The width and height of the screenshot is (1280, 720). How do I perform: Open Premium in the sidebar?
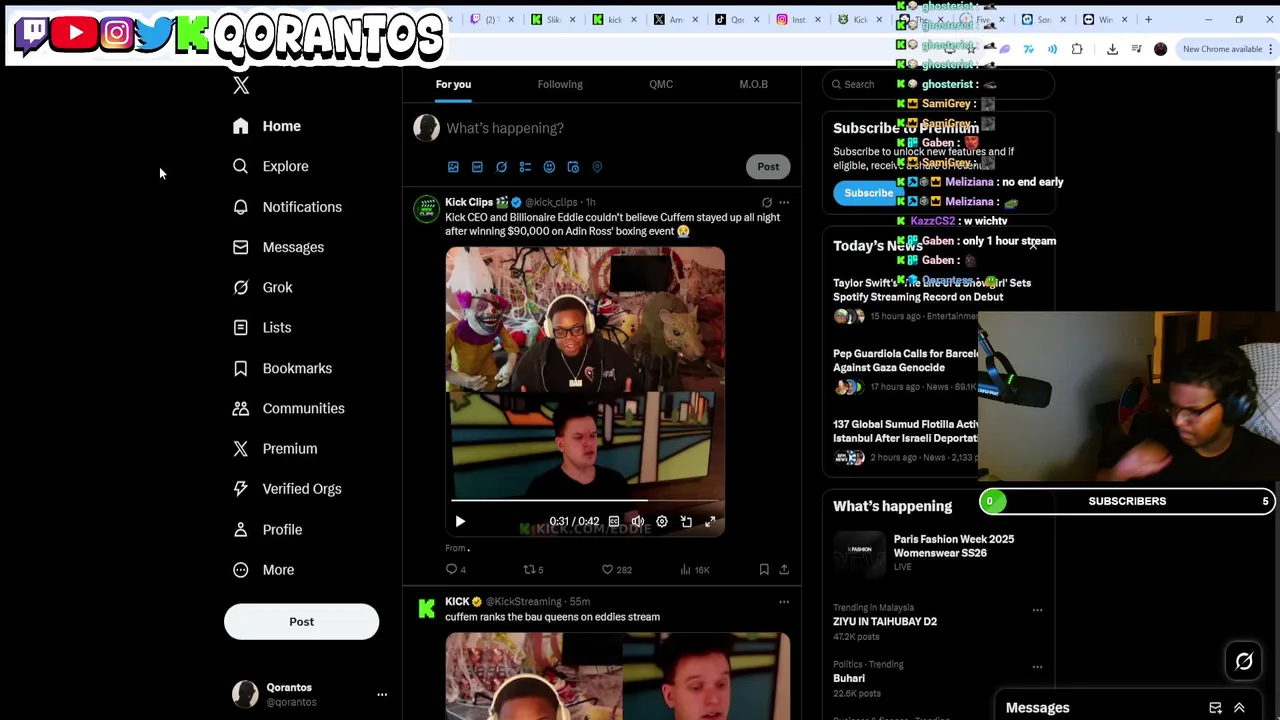[x=275, y=448]
